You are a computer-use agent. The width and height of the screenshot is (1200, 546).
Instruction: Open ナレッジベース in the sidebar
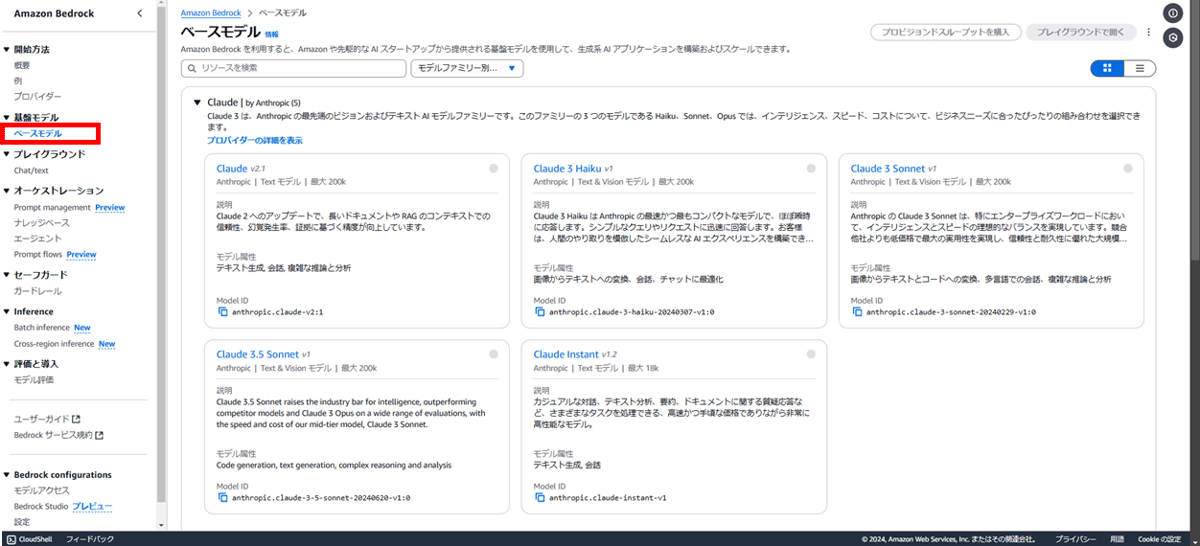coord(42,223)
